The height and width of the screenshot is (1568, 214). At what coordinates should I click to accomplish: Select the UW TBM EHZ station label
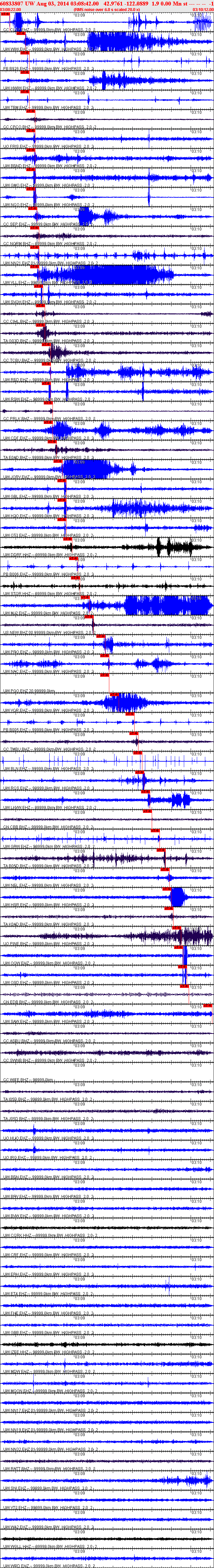pos(49,108)
